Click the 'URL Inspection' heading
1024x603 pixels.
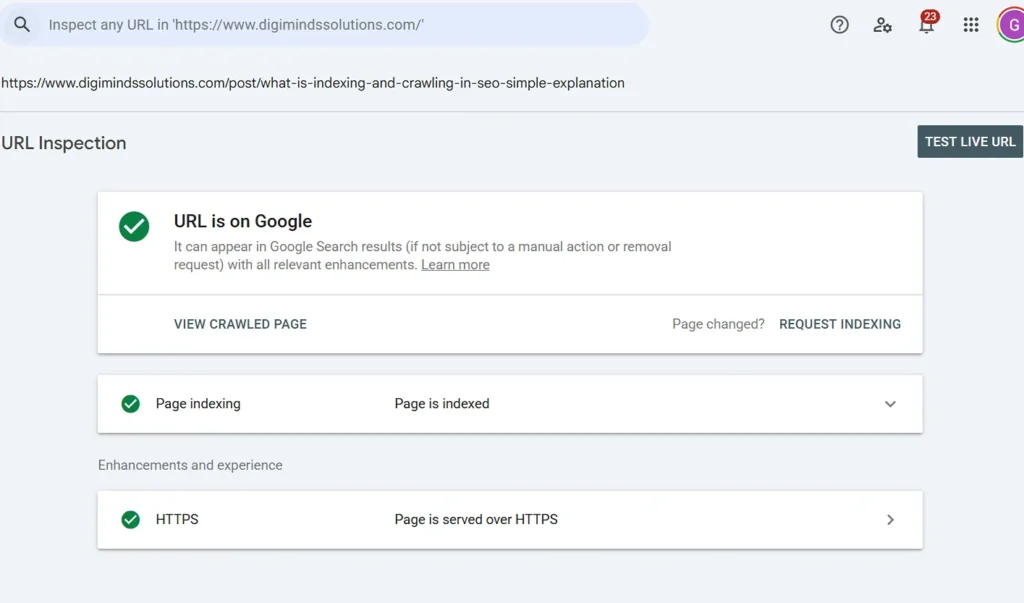tap(64, 143)
